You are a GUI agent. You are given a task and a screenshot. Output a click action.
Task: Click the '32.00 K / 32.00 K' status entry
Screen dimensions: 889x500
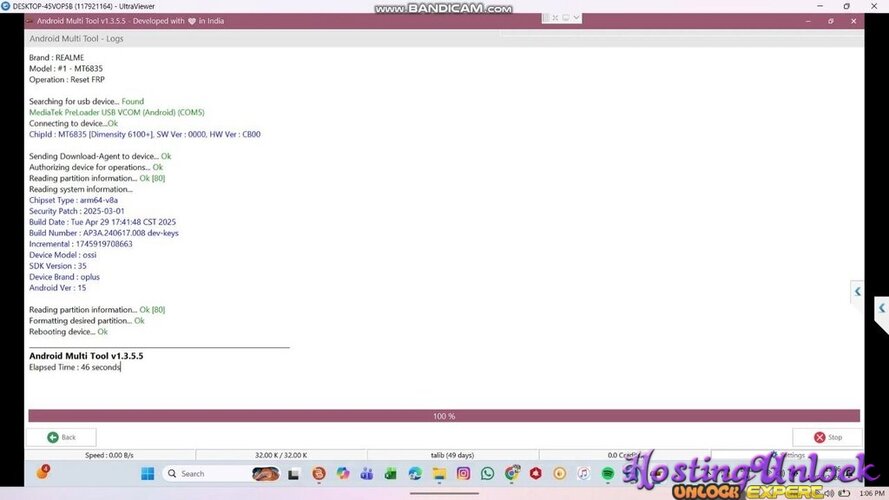(x=281, y=455)
